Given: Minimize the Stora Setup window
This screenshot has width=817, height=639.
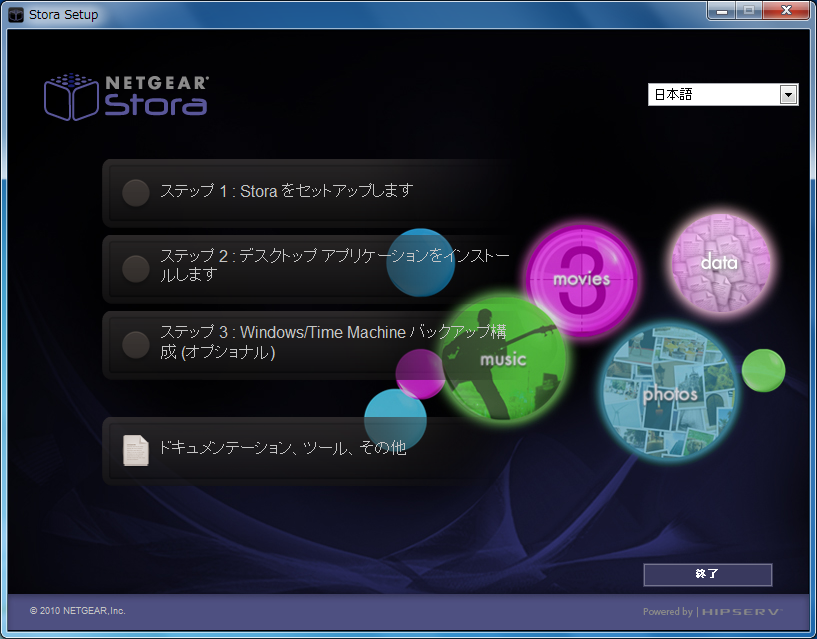Looking at the screenshot, I should pyautogui.click(x=722, y=12).
